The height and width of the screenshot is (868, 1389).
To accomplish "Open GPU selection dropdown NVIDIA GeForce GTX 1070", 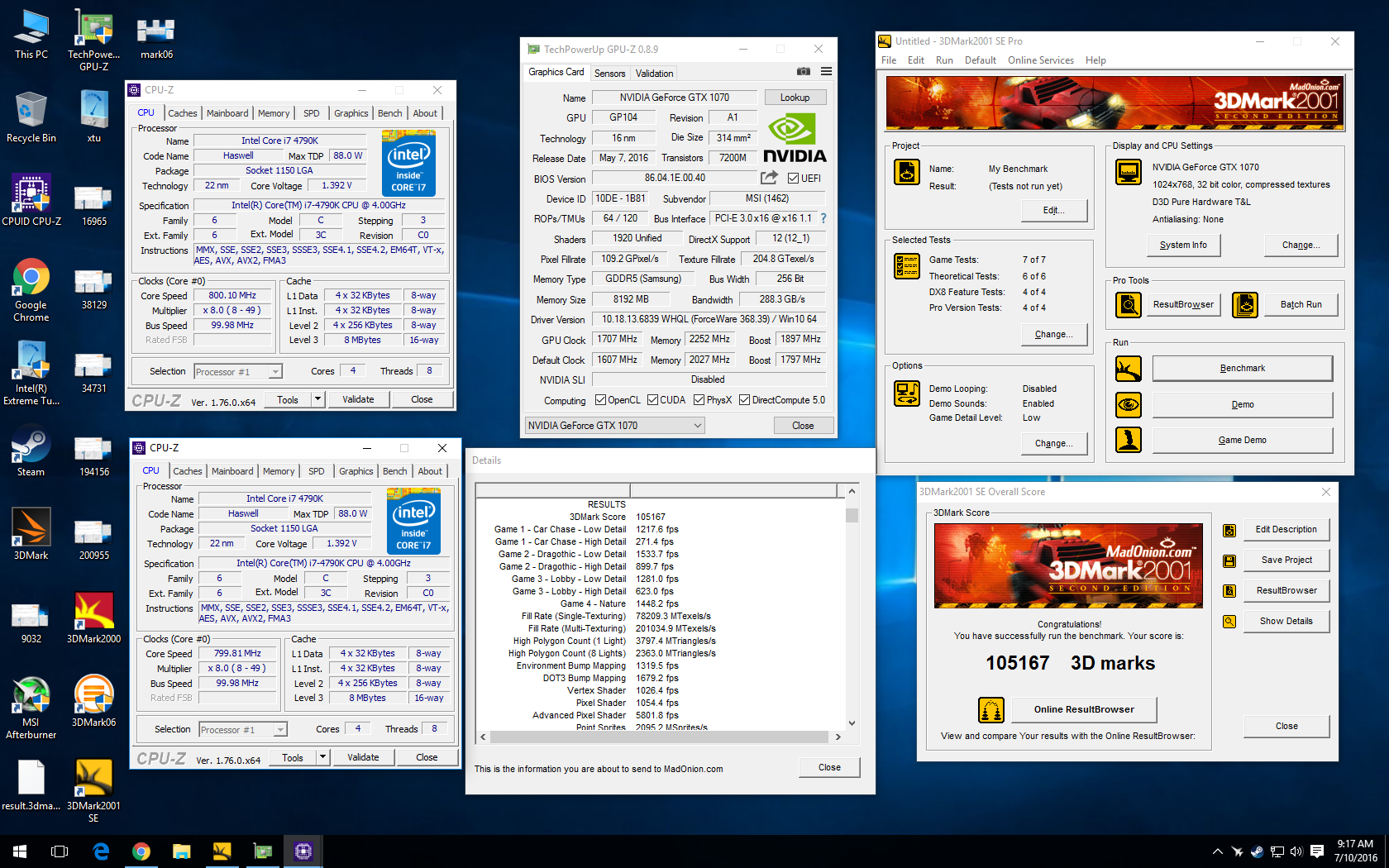I will pos(614,426).
